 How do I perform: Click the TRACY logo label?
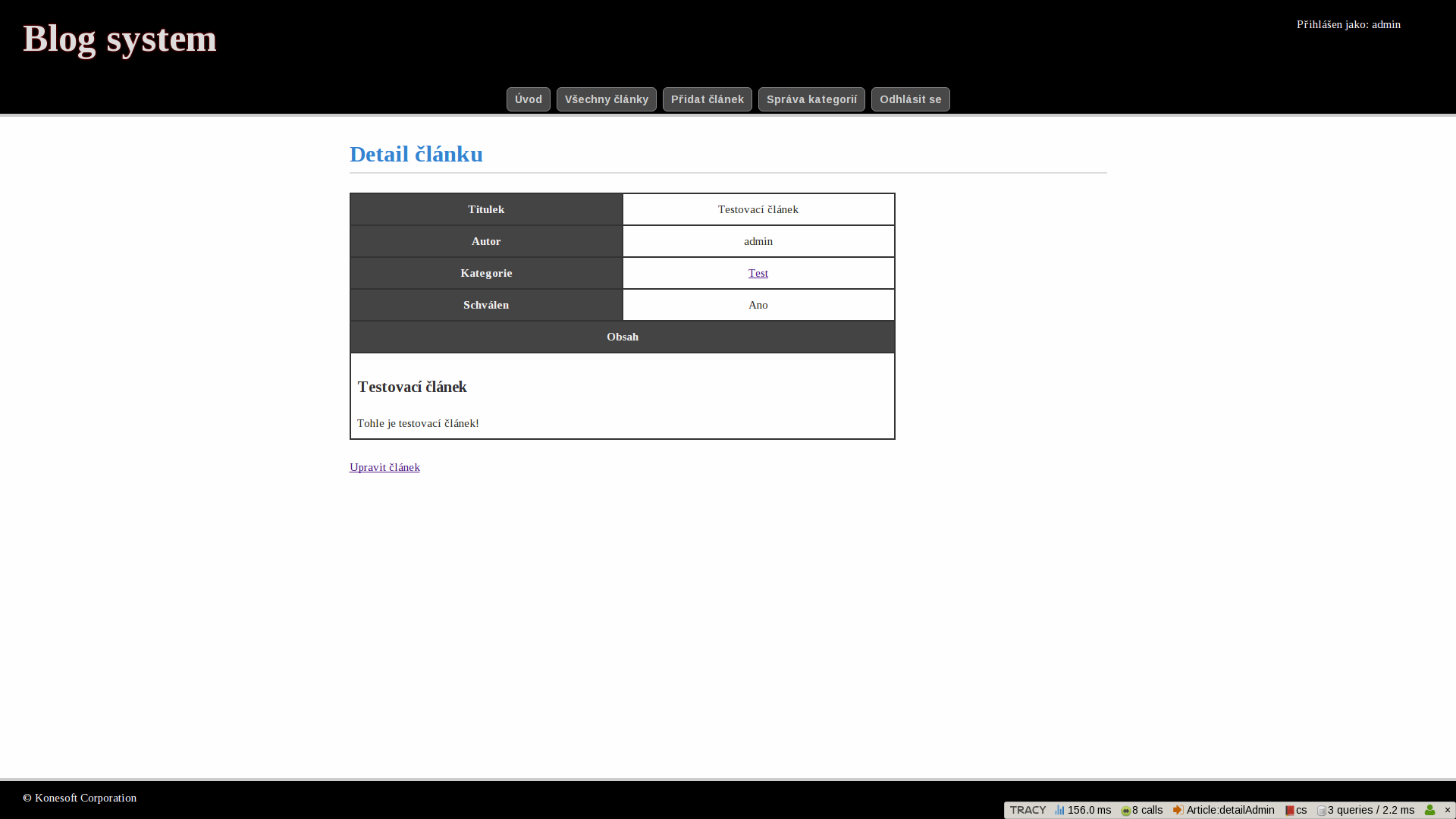click(x=1028, y=810)
